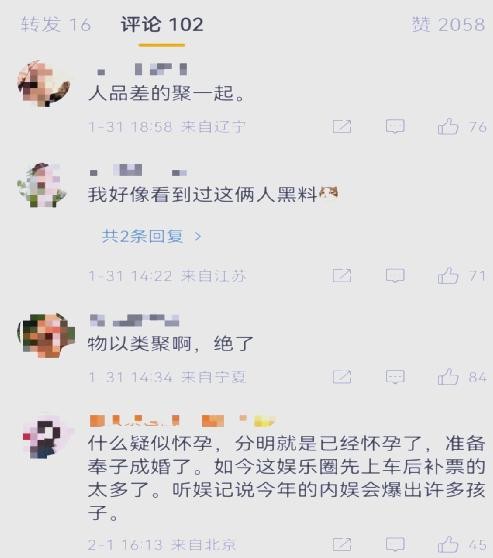This screenshot has height=558, width=493.
Task: Share the comment '物以类聚啊，绝了'
Action: [342, 377]
